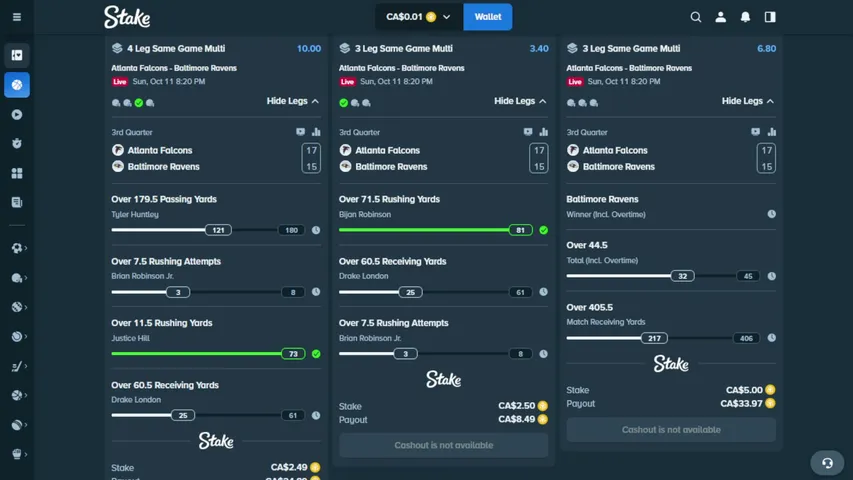Click Cashout not available in 6.80 card
This screenshot has width=853, height=480.
coord(671,430)
